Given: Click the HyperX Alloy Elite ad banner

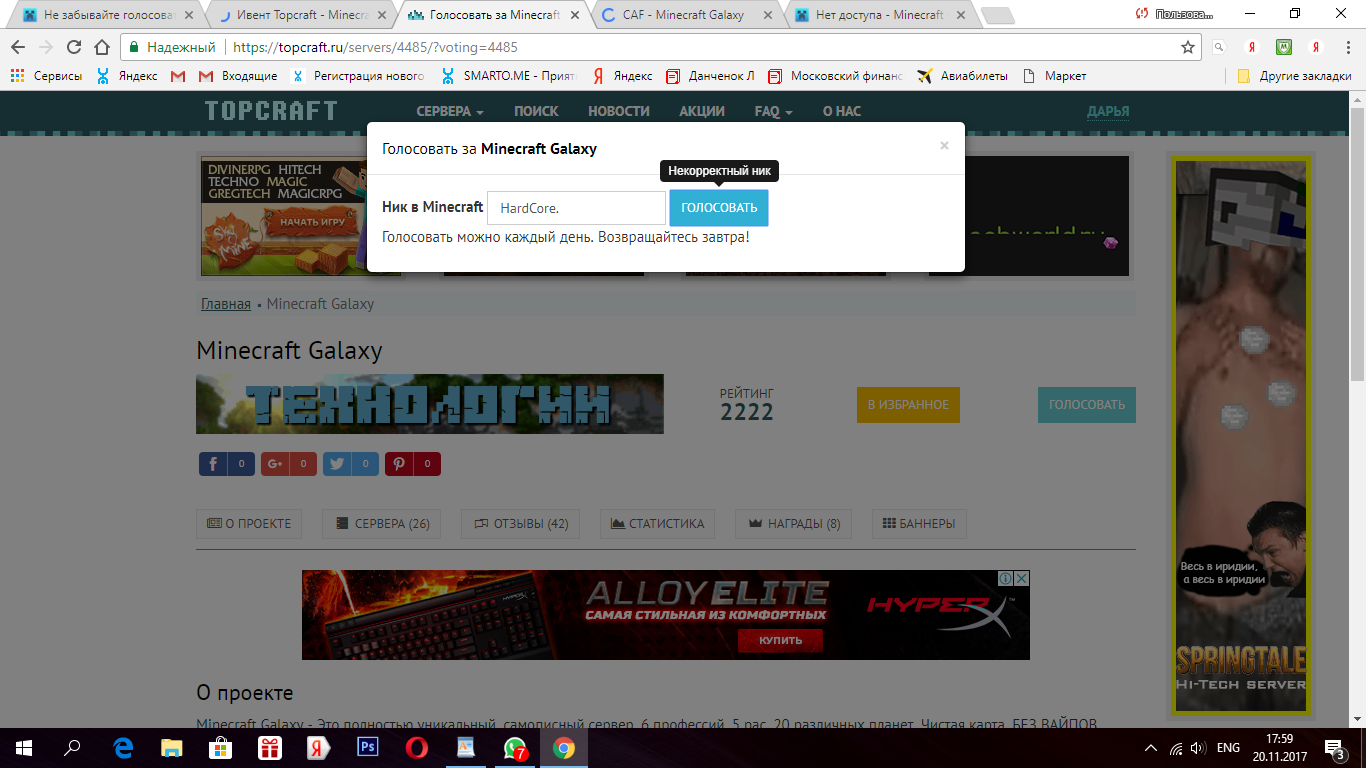Looking at the screenshot, I should pyautogui.click(x=665, y=615).
